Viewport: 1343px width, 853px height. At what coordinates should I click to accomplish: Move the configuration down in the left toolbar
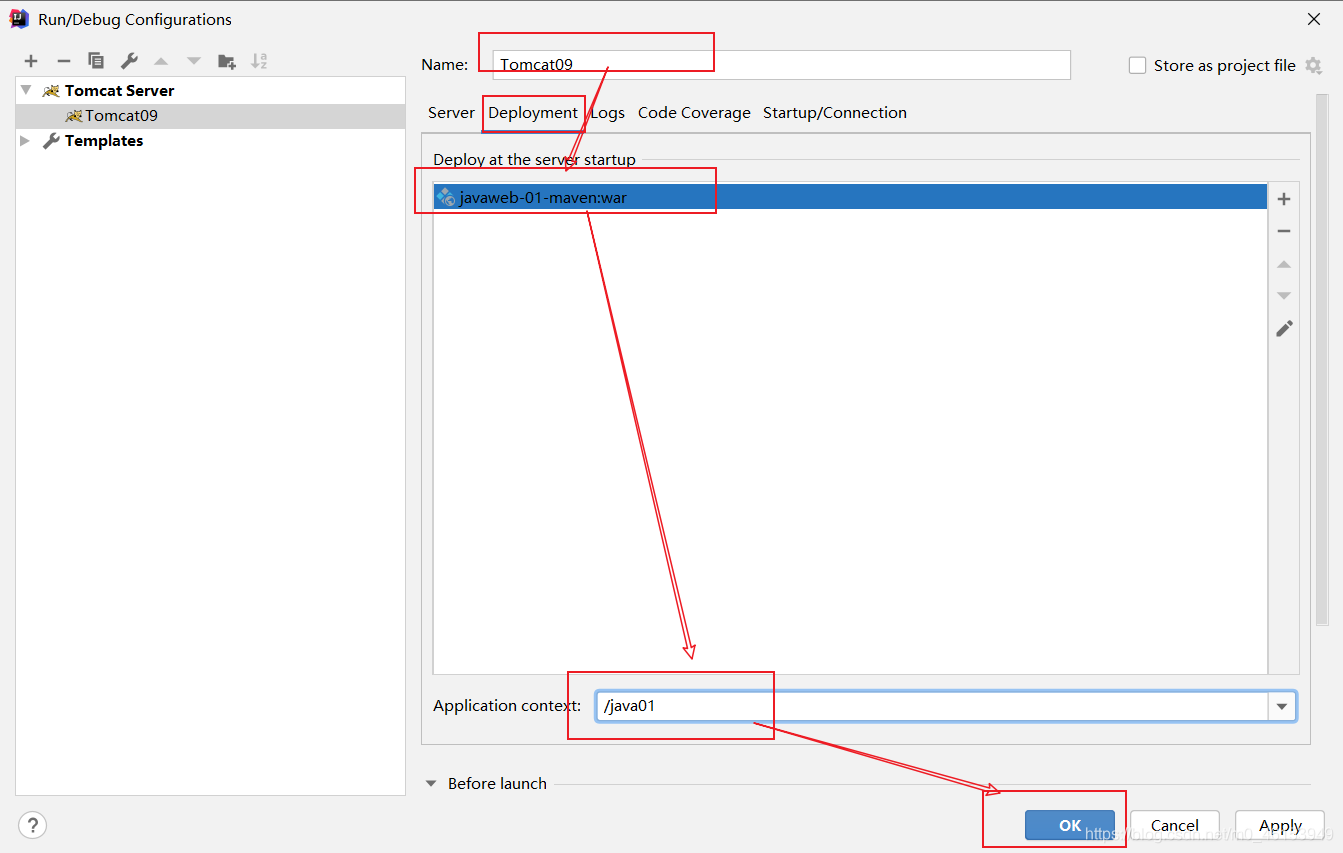pos(194,61)
